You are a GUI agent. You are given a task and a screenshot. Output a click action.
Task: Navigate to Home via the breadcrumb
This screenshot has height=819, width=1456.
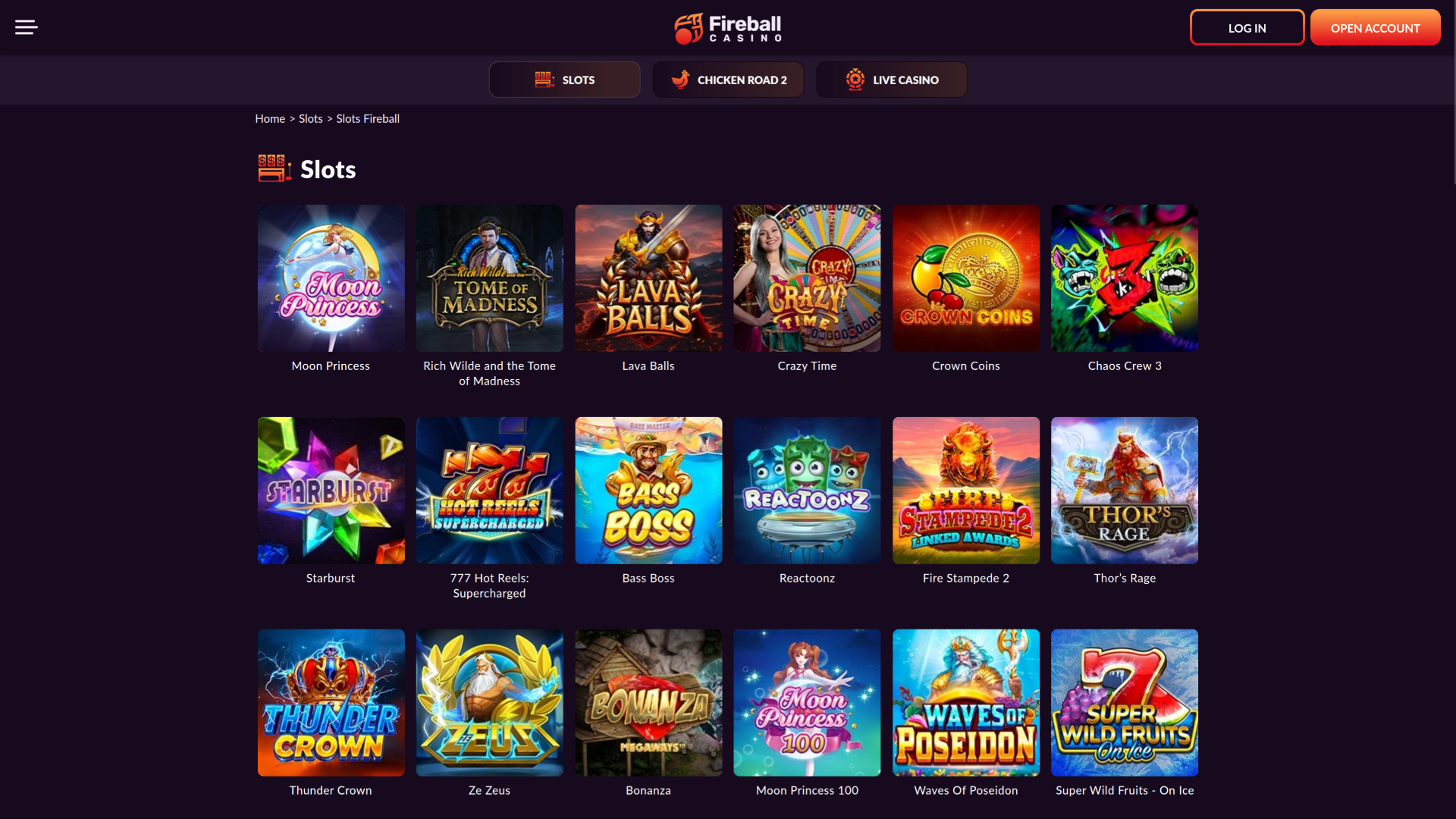click(269, 118)
